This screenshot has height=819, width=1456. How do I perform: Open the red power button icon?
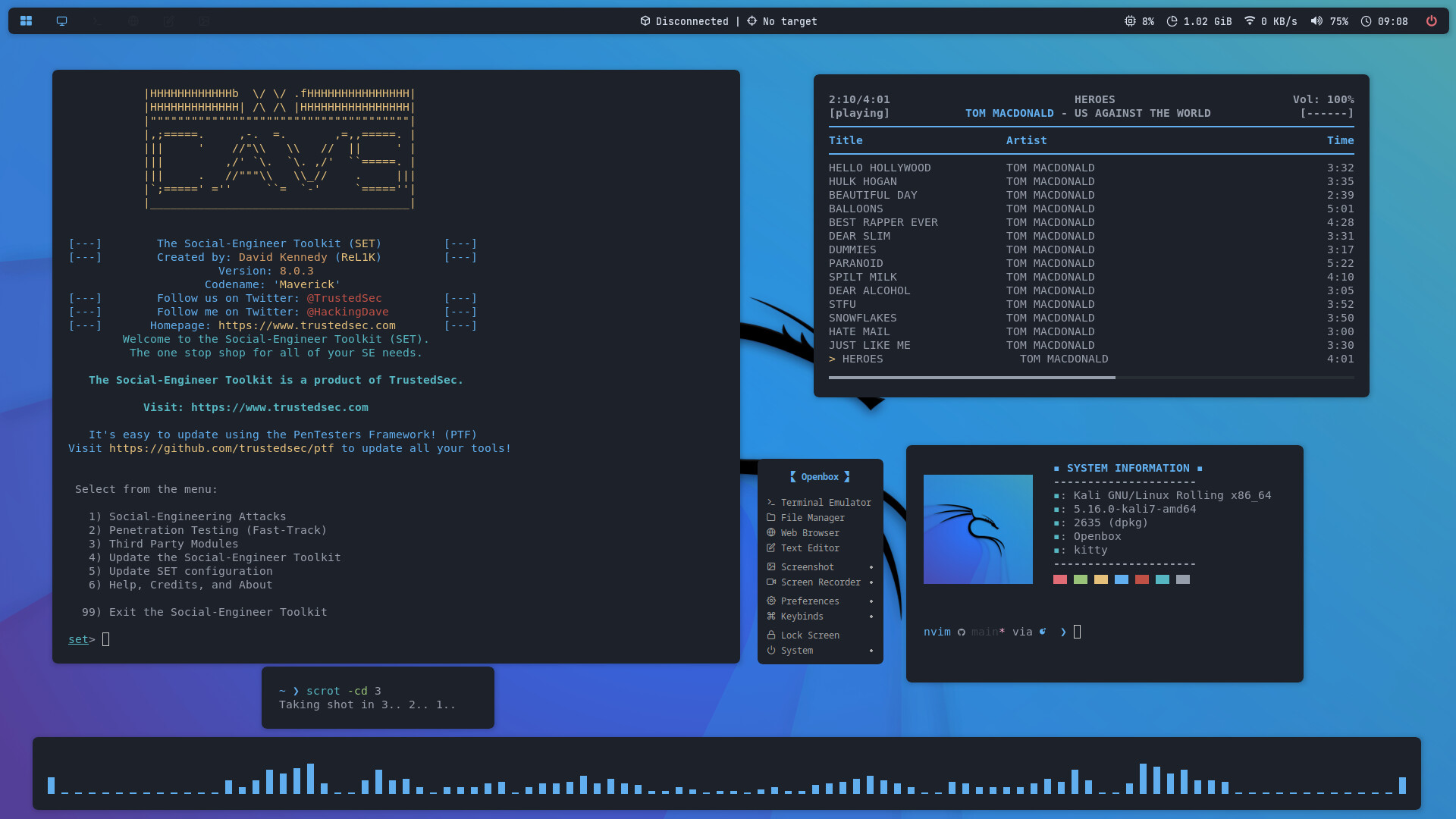(1432, 21)
